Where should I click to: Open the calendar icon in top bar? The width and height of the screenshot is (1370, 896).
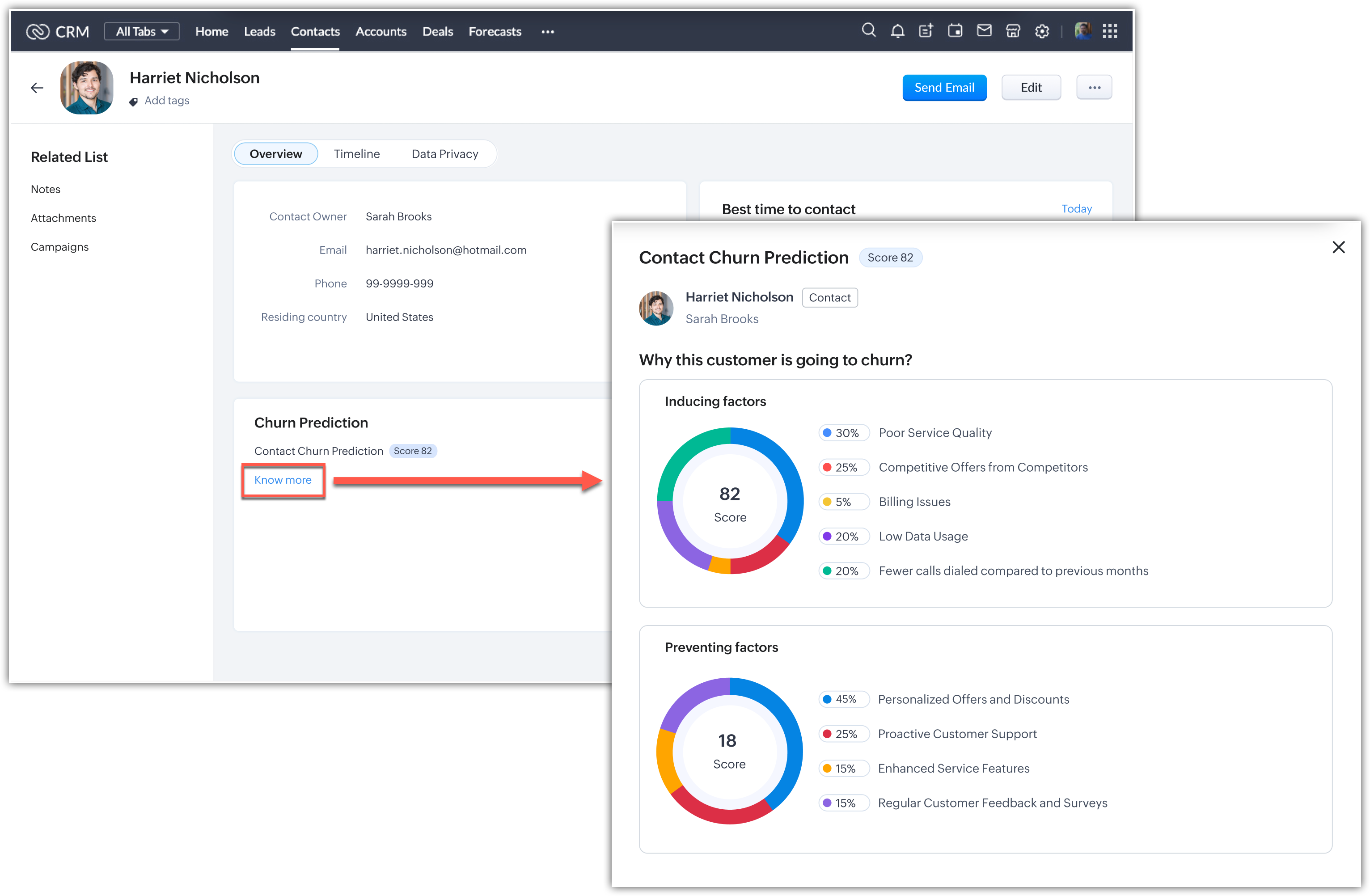click(955, 31)
